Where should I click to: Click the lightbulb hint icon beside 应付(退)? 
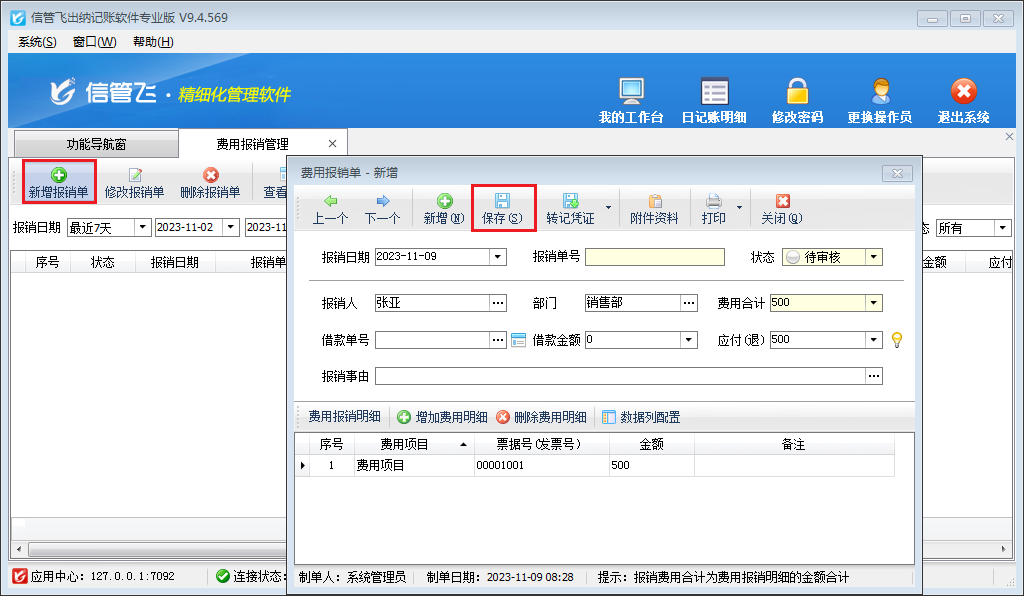click(x=897, y=340)
